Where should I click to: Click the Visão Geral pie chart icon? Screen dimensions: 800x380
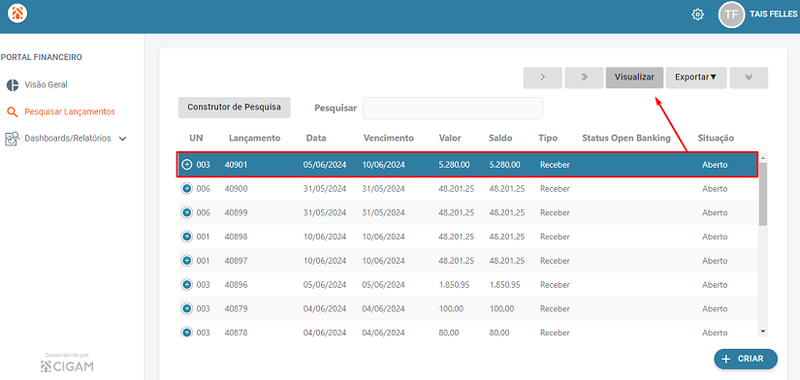tap(12, 85)
